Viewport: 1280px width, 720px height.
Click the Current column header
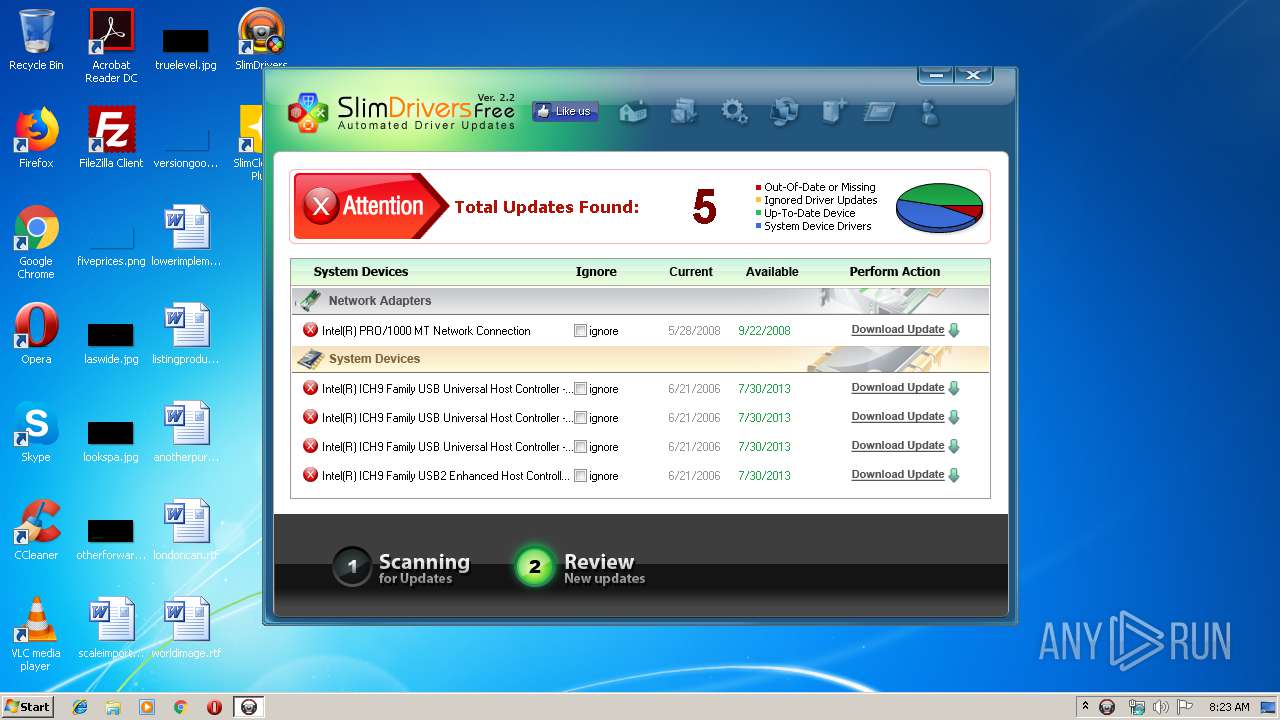click(691, 272)
